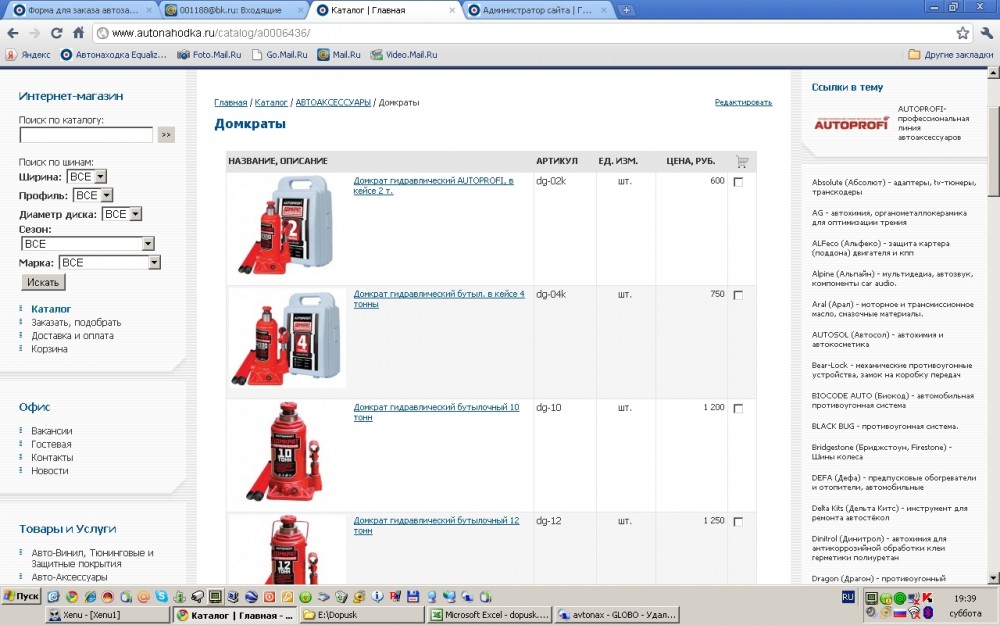This screenshot has height=625, width=1000.
Task: Click the Пуск start button
Action: (x=22, y=596)
